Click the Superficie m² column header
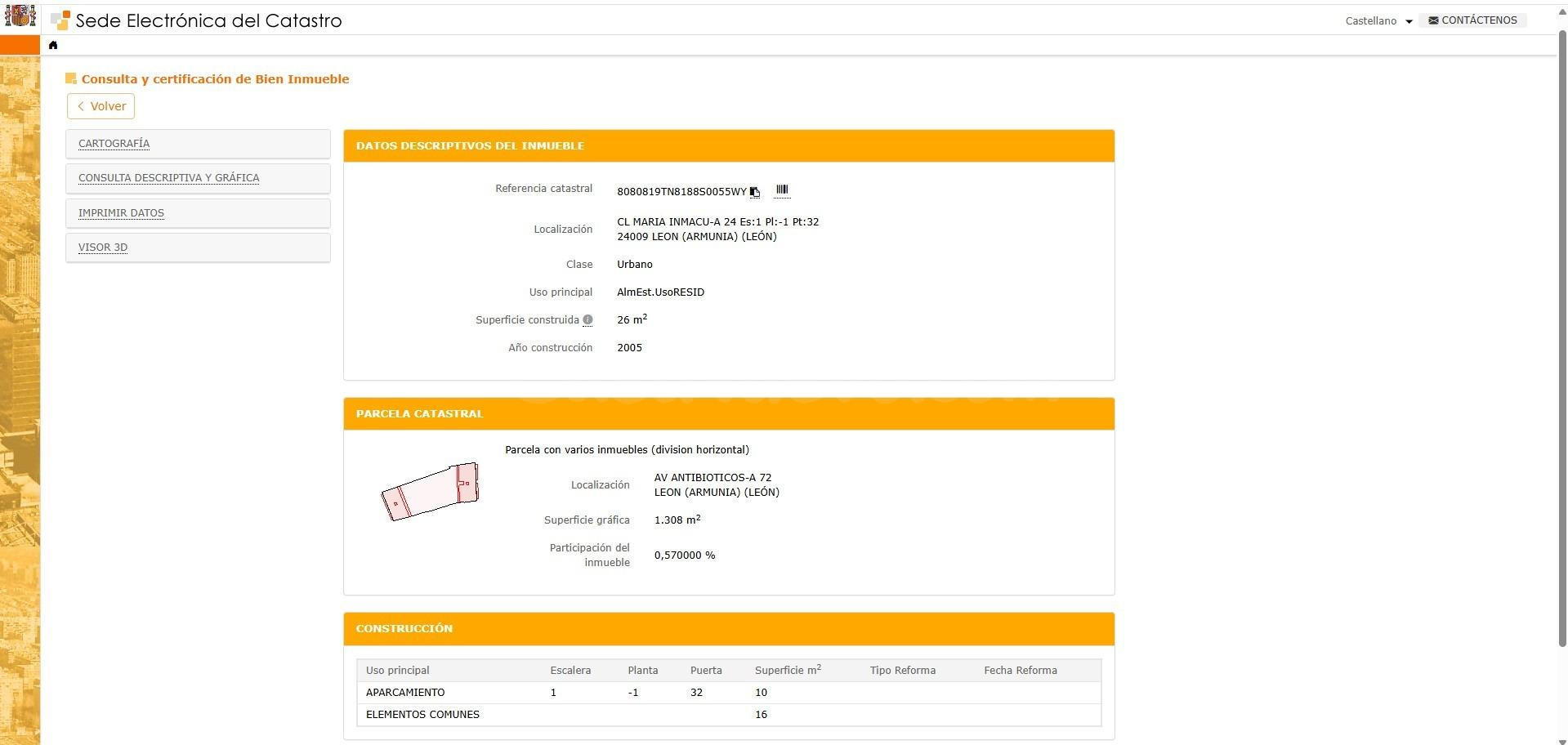1568x745 pixels. pos(788,670)
